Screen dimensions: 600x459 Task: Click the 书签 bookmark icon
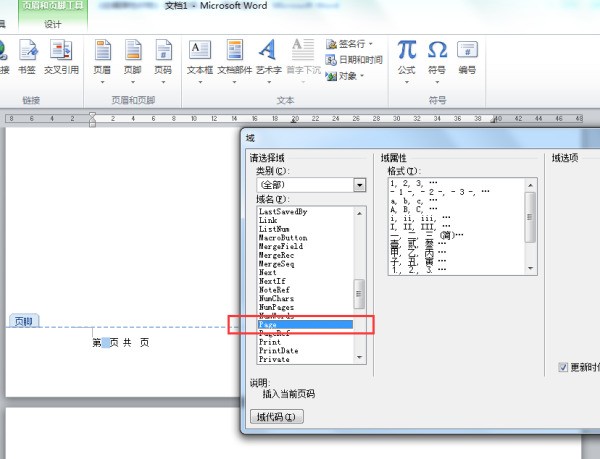tap(27, 56)
